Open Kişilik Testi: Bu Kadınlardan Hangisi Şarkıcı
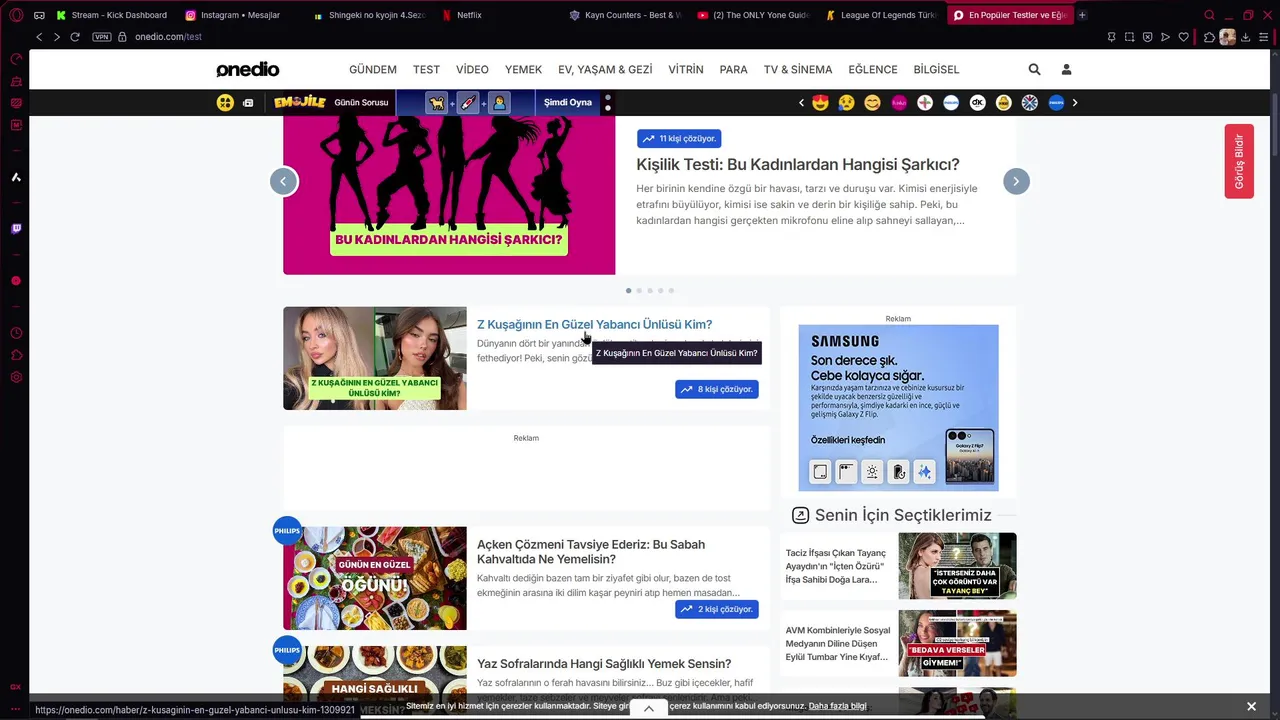Screen dimensions: 1280x720 797,165
